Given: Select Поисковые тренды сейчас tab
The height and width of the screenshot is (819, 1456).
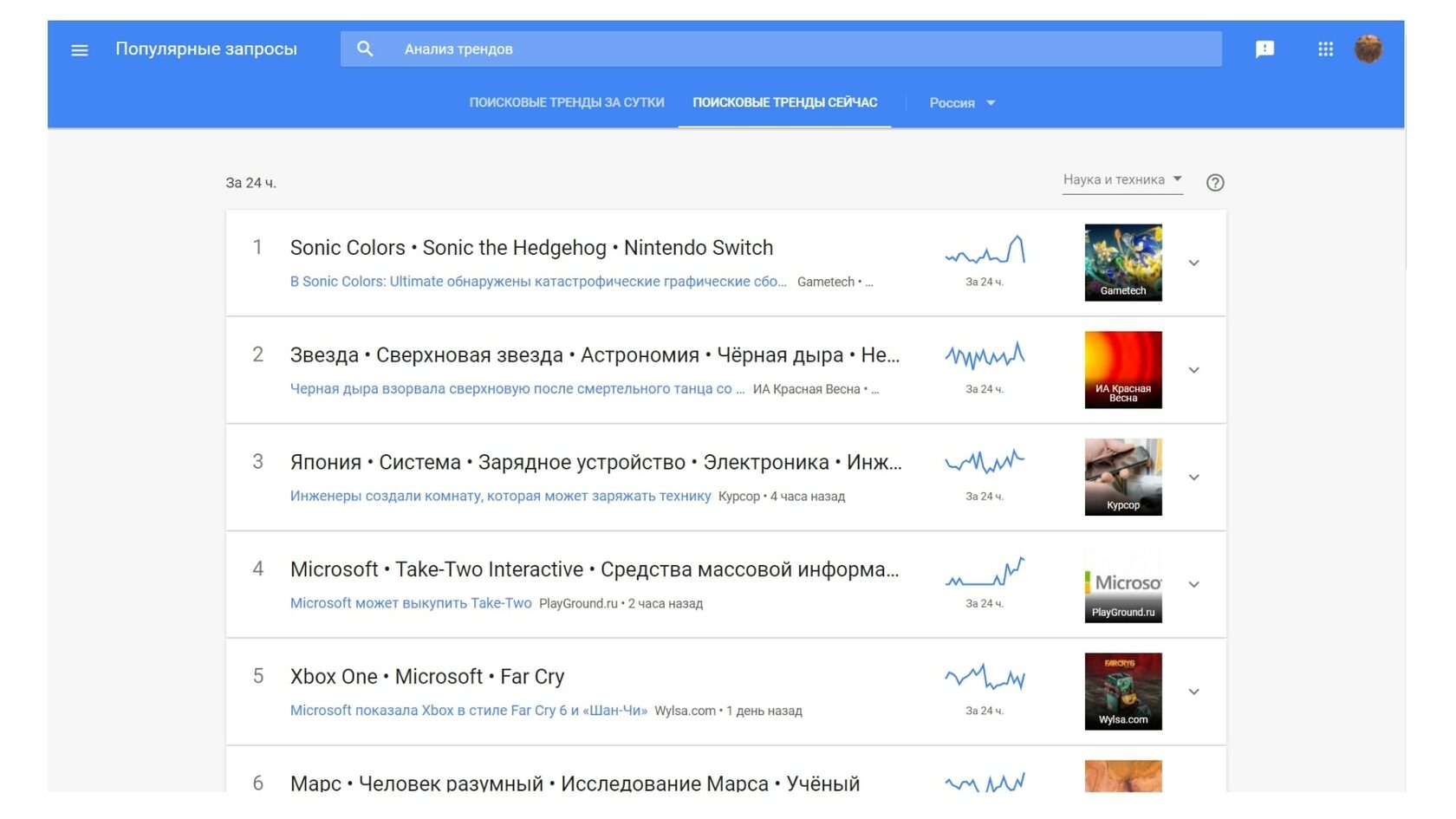Looking at the screenshot, I should pos(785,102).
